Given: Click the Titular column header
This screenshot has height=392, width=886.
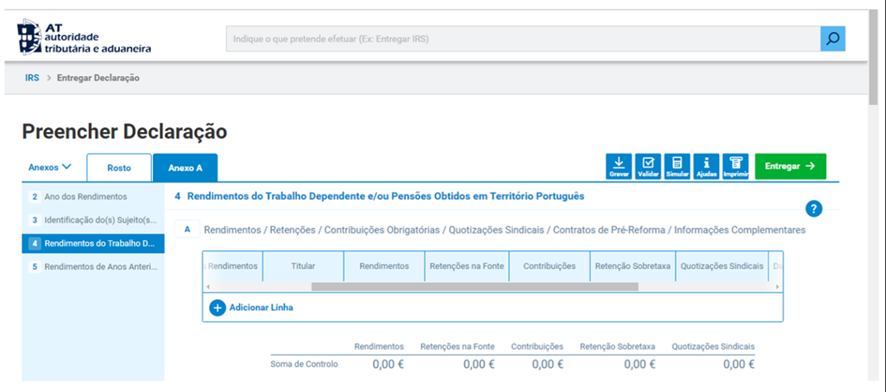Looking at the screenshot, I should tap(303, 266).
